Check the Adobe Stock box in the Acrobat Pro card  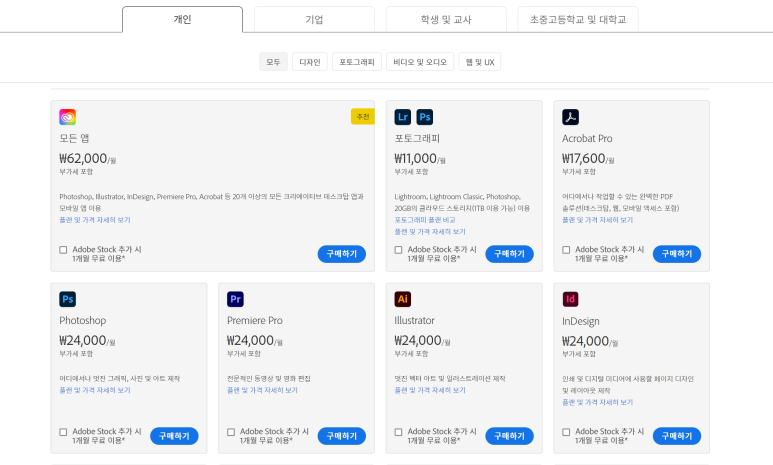tap(566, 250)
